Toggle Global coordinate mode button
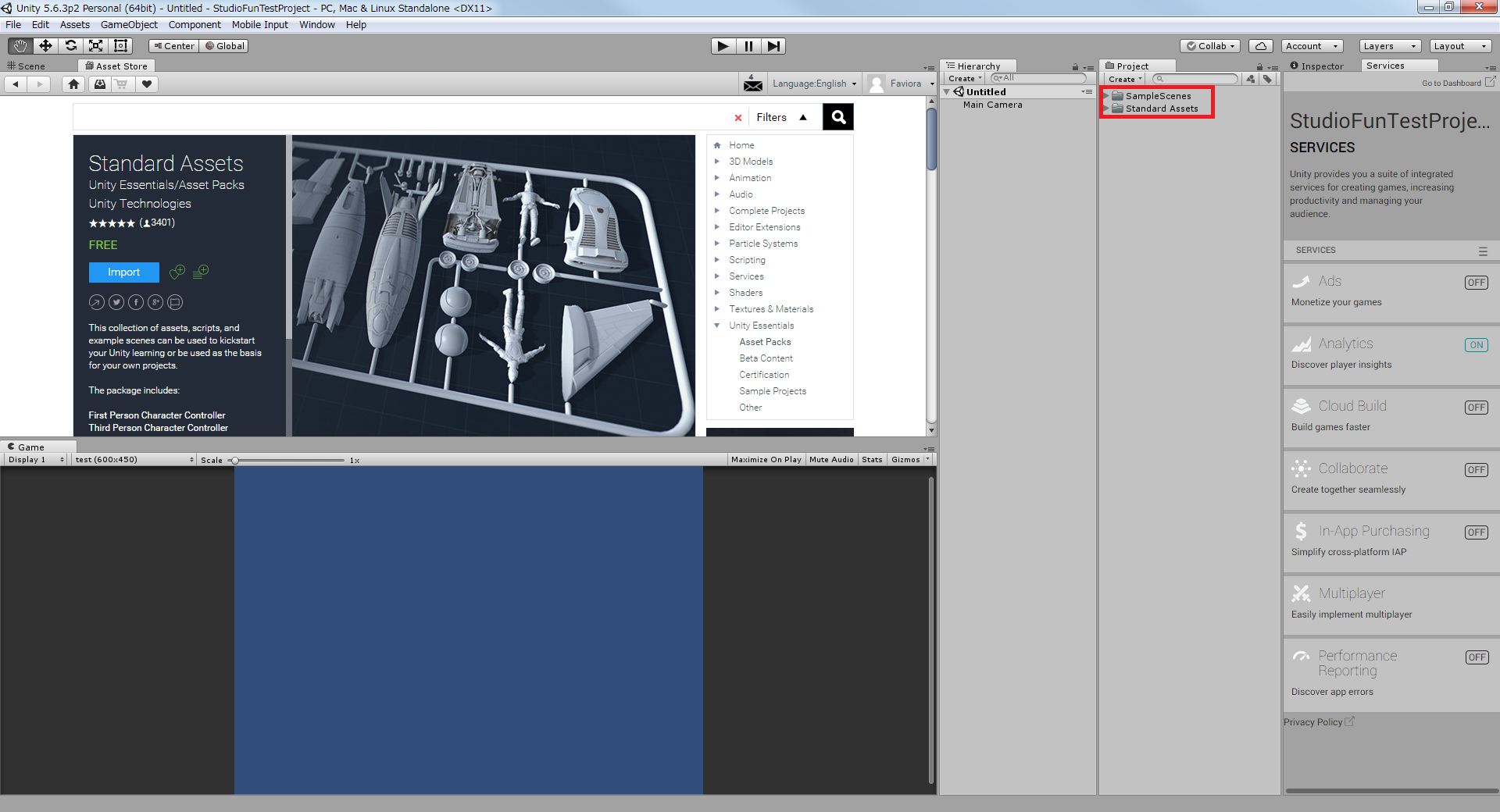1500x812 pixels. pos(224,46)
